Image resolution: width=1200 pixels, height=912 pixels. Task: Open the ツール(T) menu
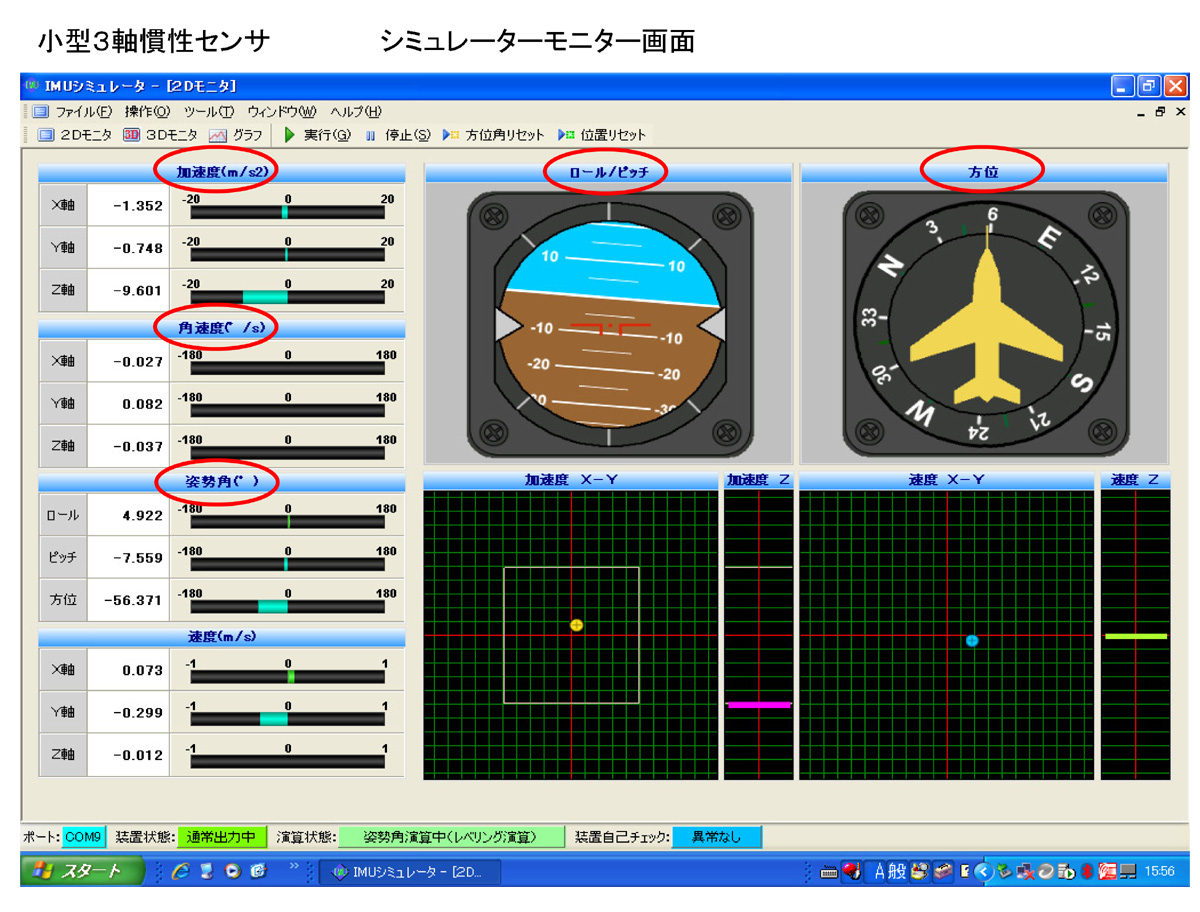point(208,112)
